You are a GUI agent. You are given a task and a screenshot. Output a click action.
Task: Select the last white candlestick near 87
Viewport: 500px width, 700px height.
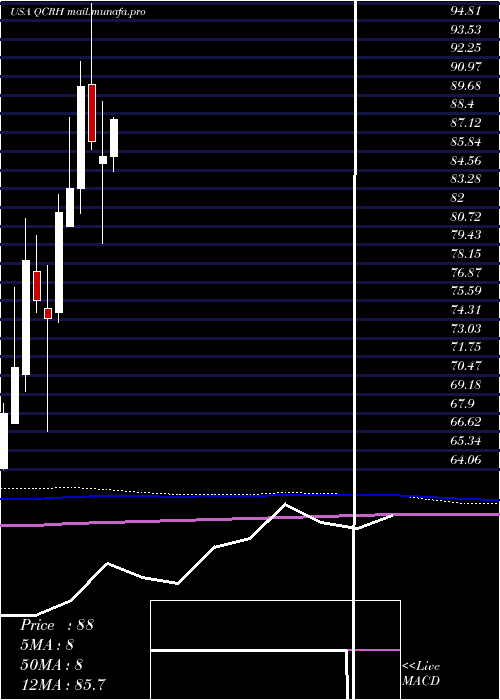[x=114, y=138]
